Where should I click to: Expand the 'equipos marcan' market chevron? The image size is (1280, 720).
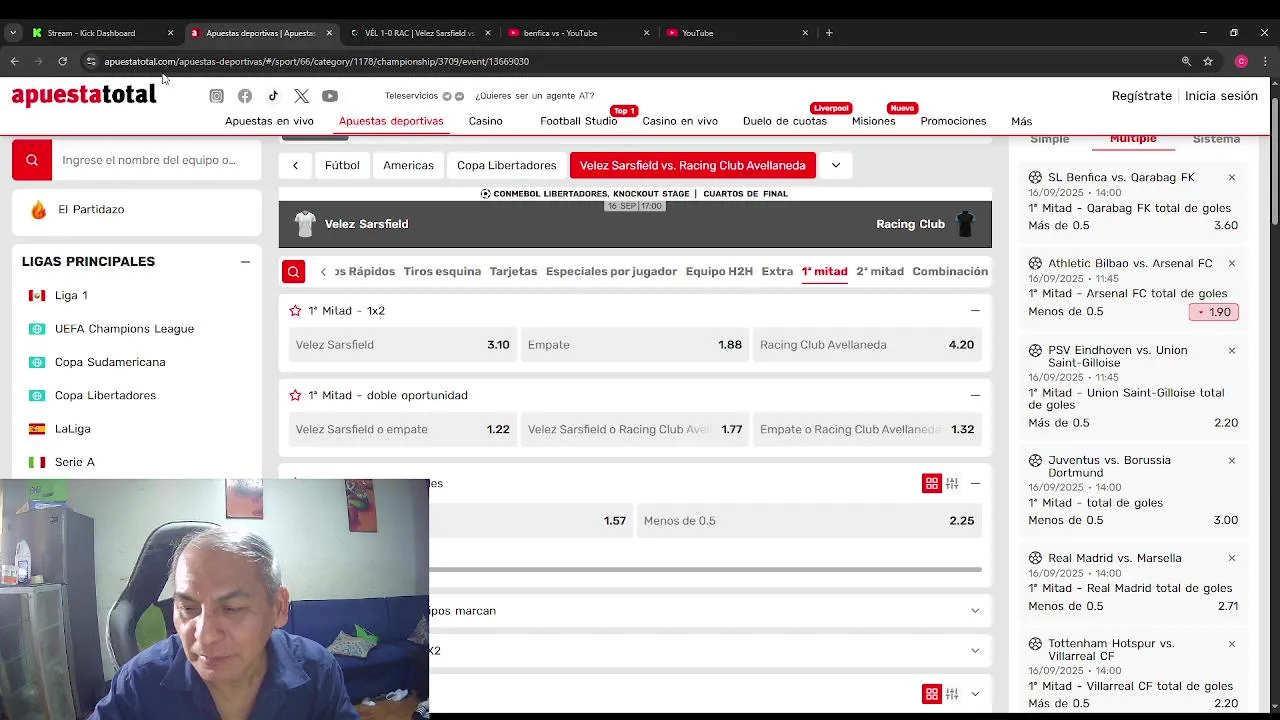975,611
